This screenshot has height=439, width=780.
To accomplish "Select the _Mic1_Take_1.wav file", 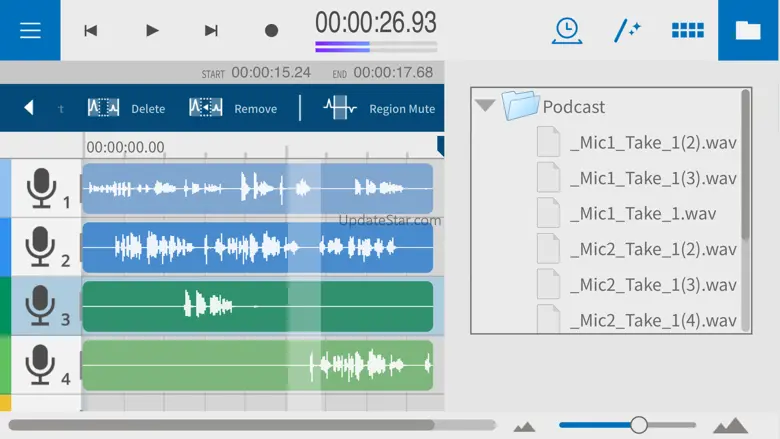I will pos(642,213).
